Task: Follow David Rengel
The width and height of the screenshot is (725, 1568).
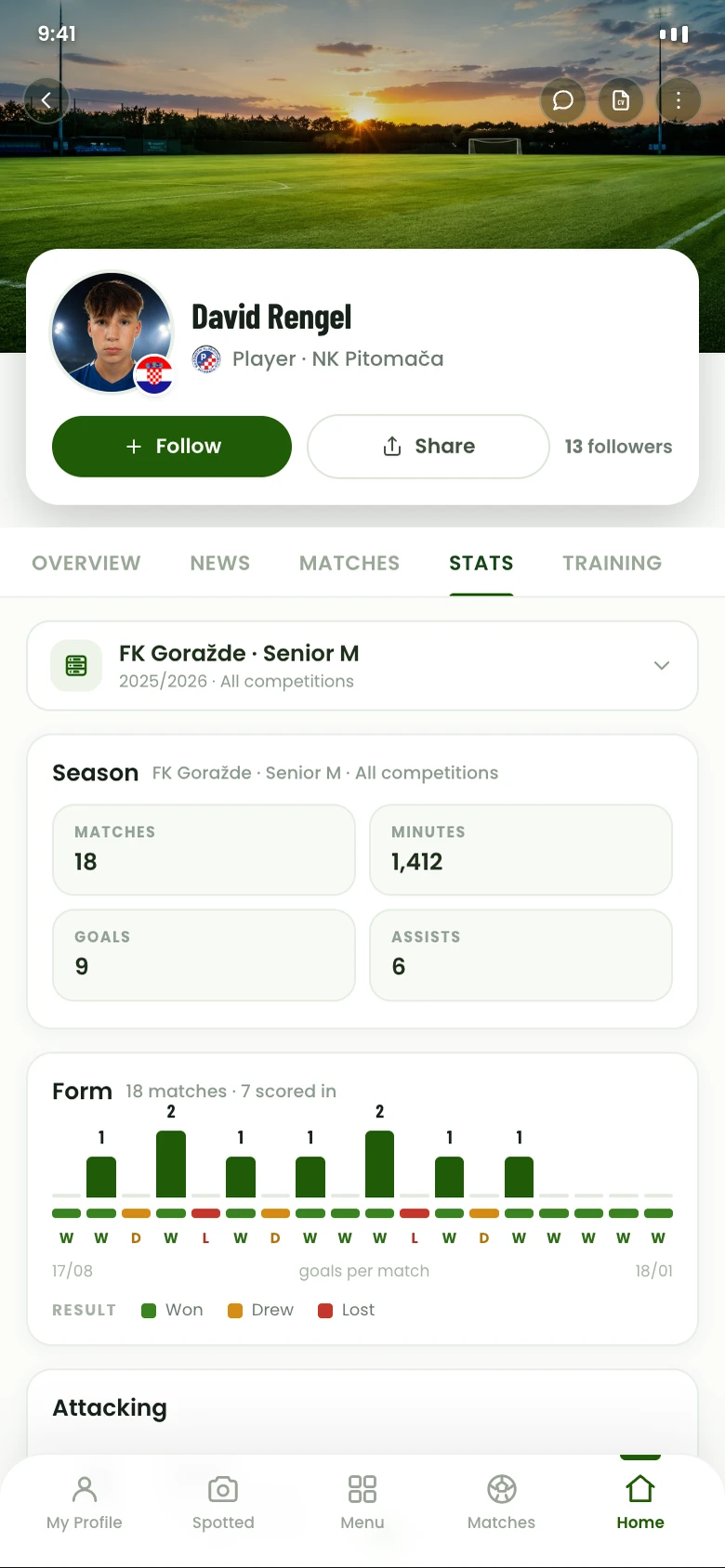Action: tap(172, 447)
